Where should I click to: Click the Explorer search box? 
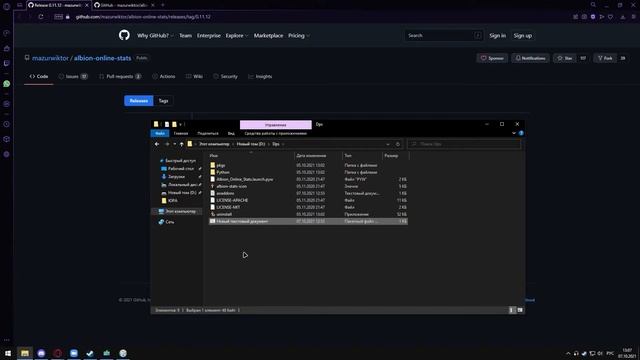[x=464, y=144]
